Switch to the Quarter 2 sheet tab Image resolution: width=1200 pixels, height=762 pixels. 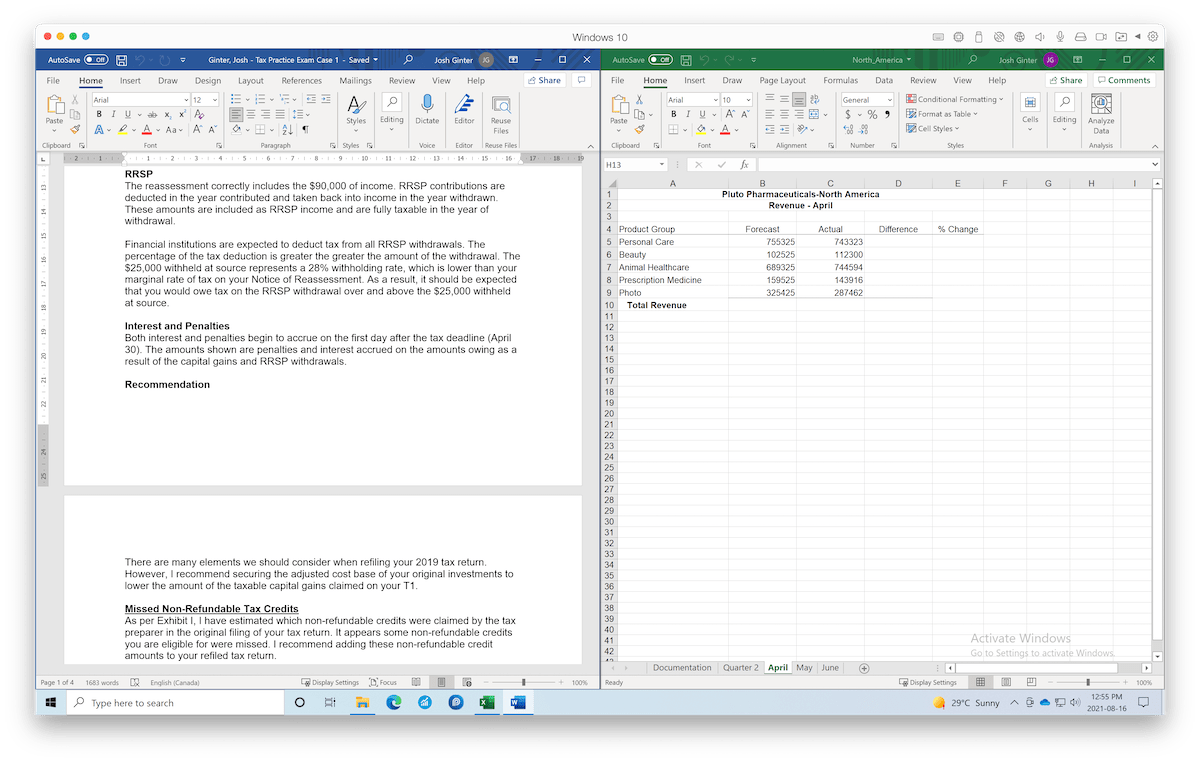click(x=741, y=668)
